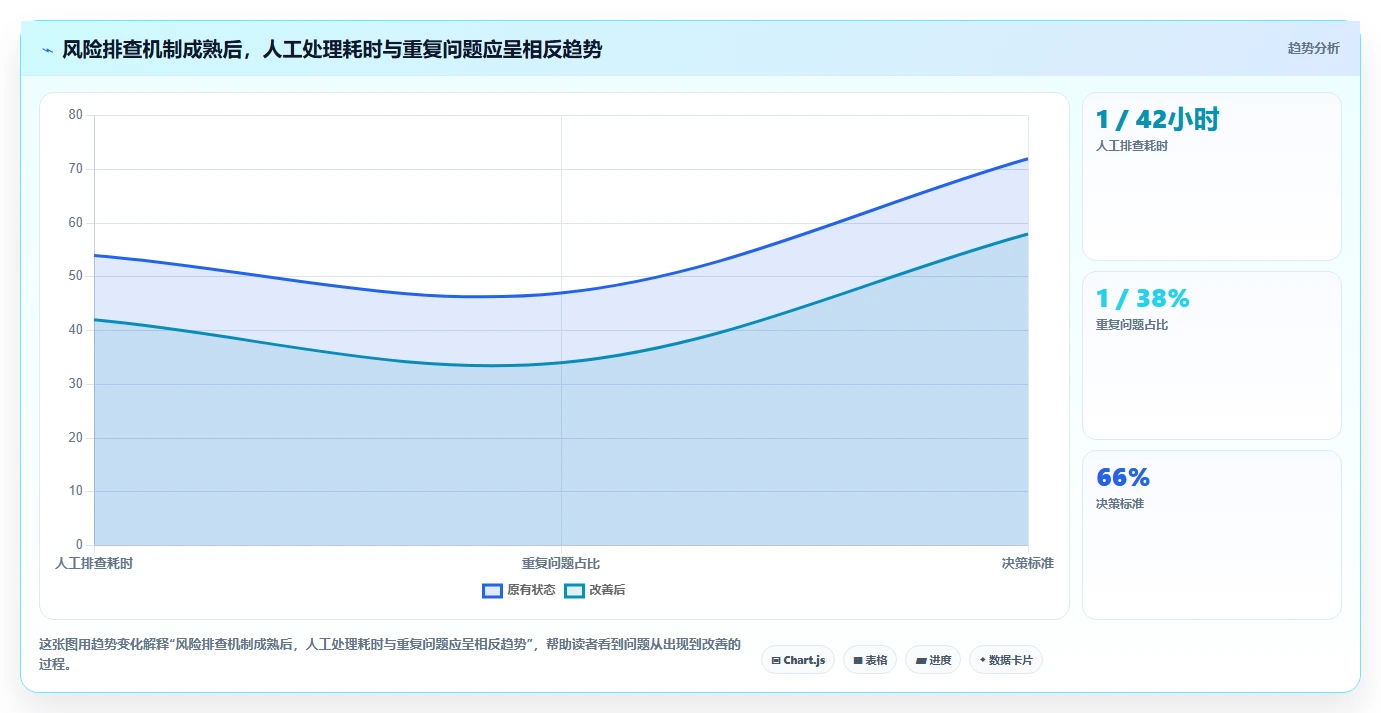Click the 改善后 legend label text

click(607, 590)
